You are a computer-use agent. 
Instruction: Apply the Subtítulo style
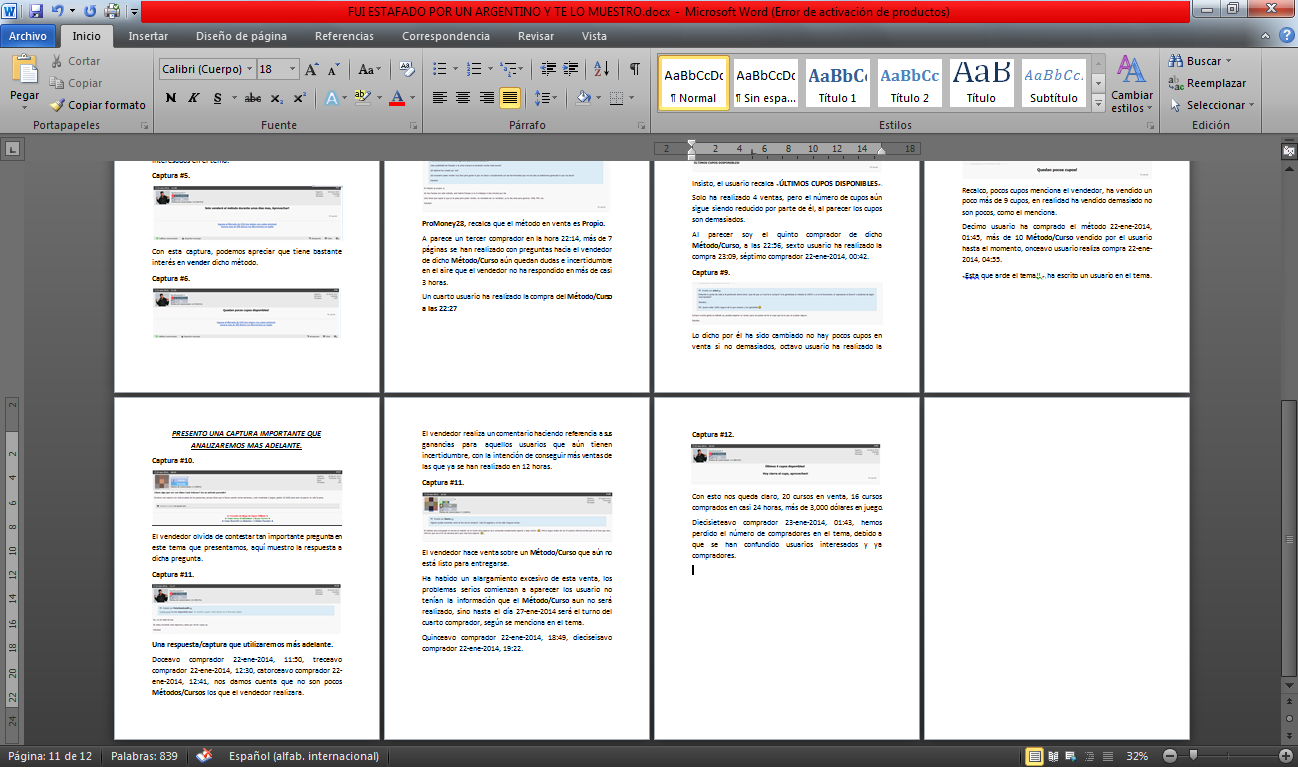(x=1054, y=84)
